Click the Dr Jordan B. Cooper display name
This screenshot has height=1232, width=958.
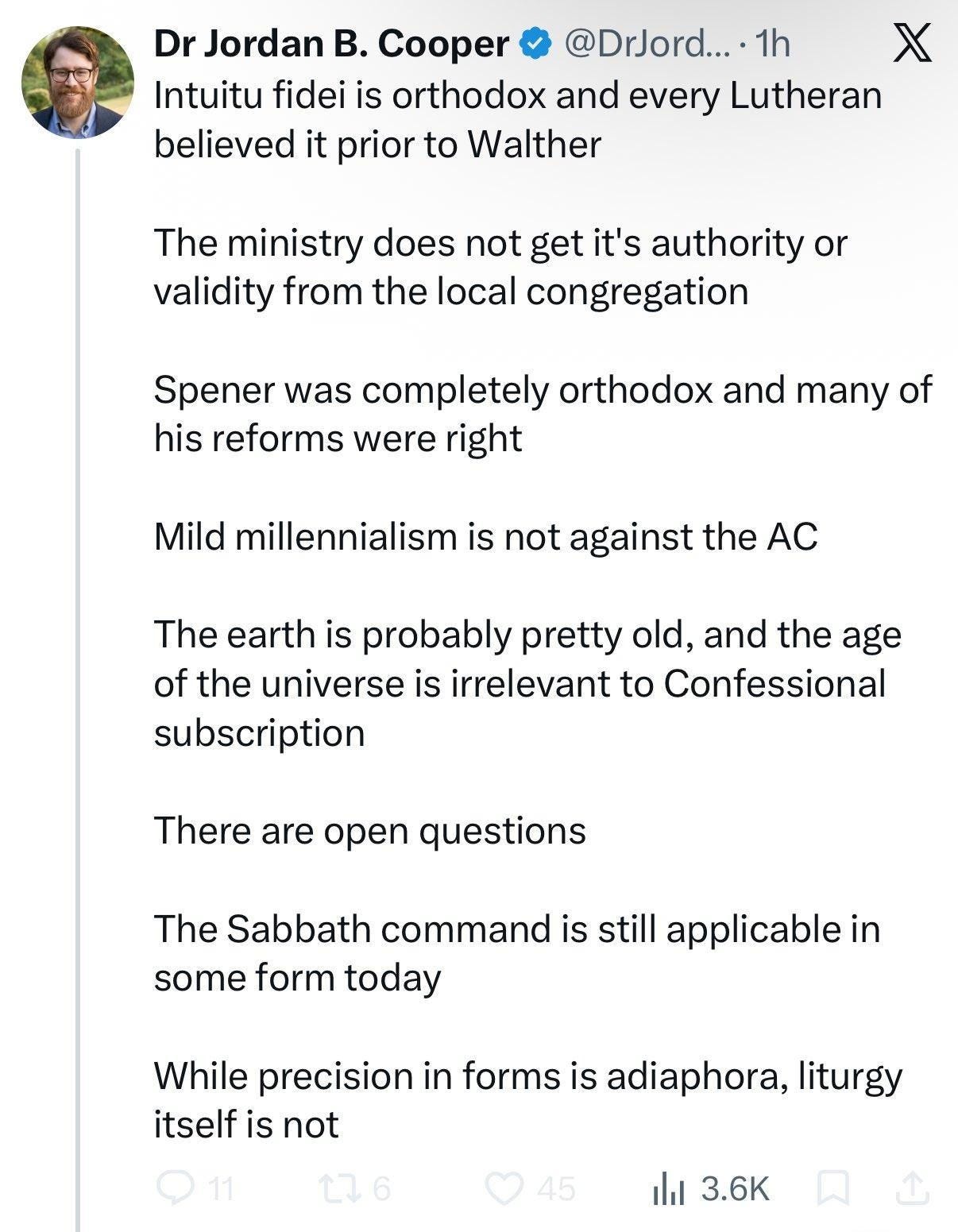tap(330, 44)
